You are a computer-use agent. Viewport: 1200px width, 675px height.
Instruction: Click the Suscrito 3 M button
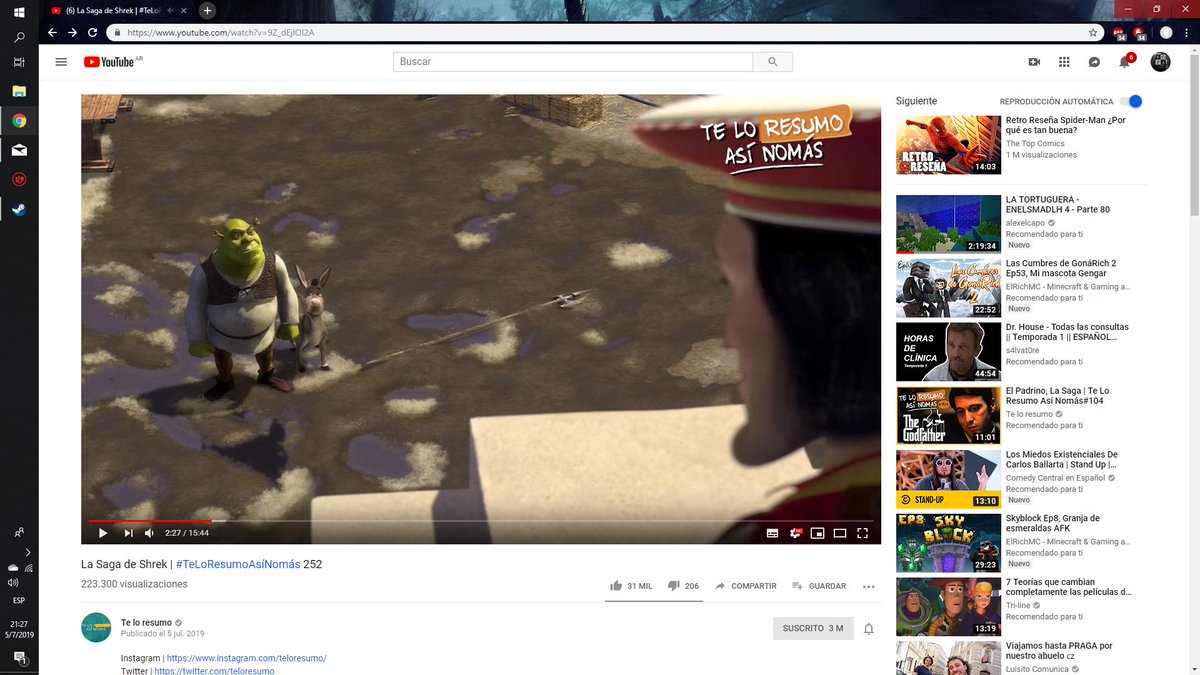pos(813,628)
